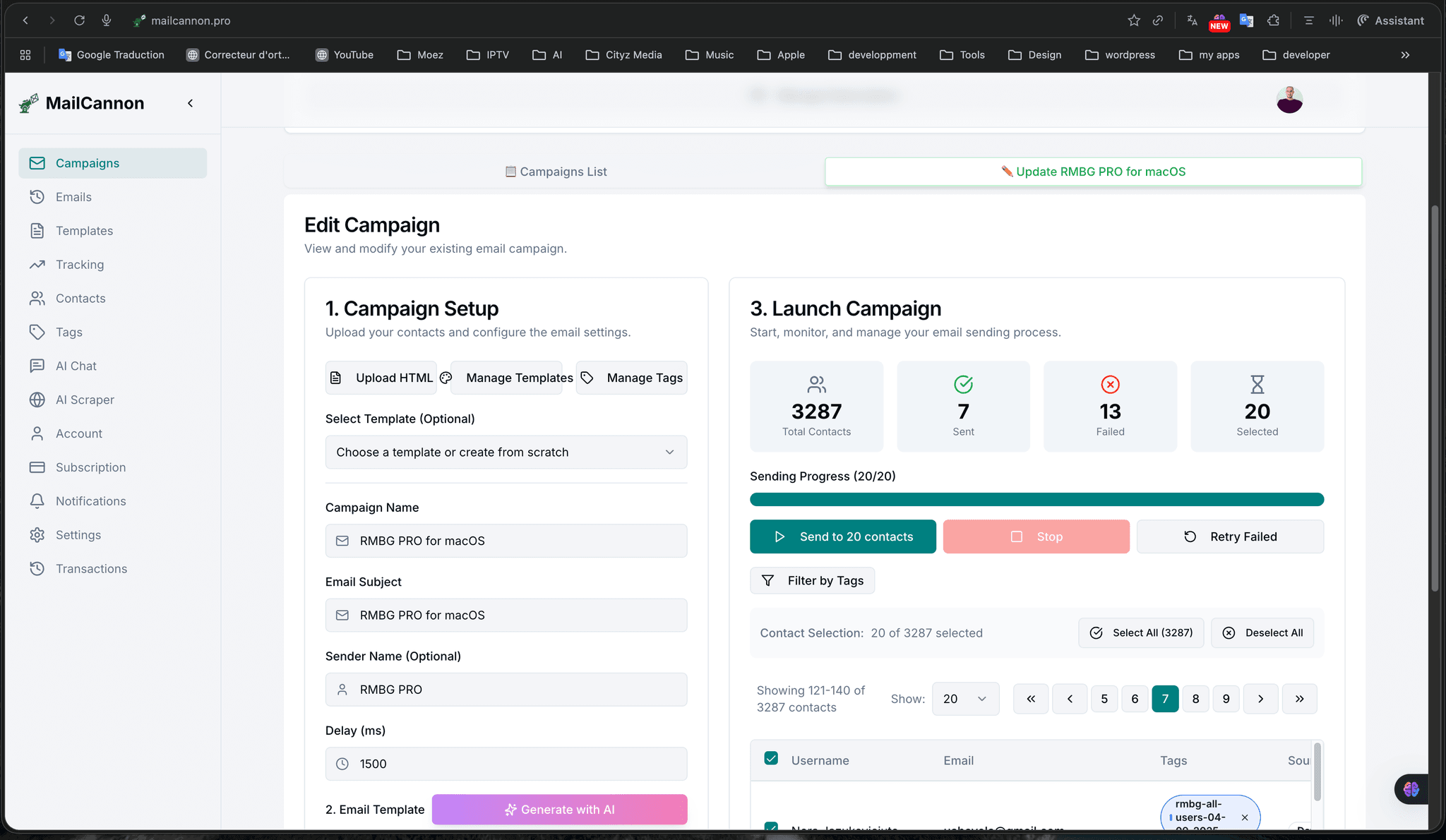The width and height of the screenshot is (1446, 840).
Task: Launch the AI Scraper tool
Action: click(85, 400)
